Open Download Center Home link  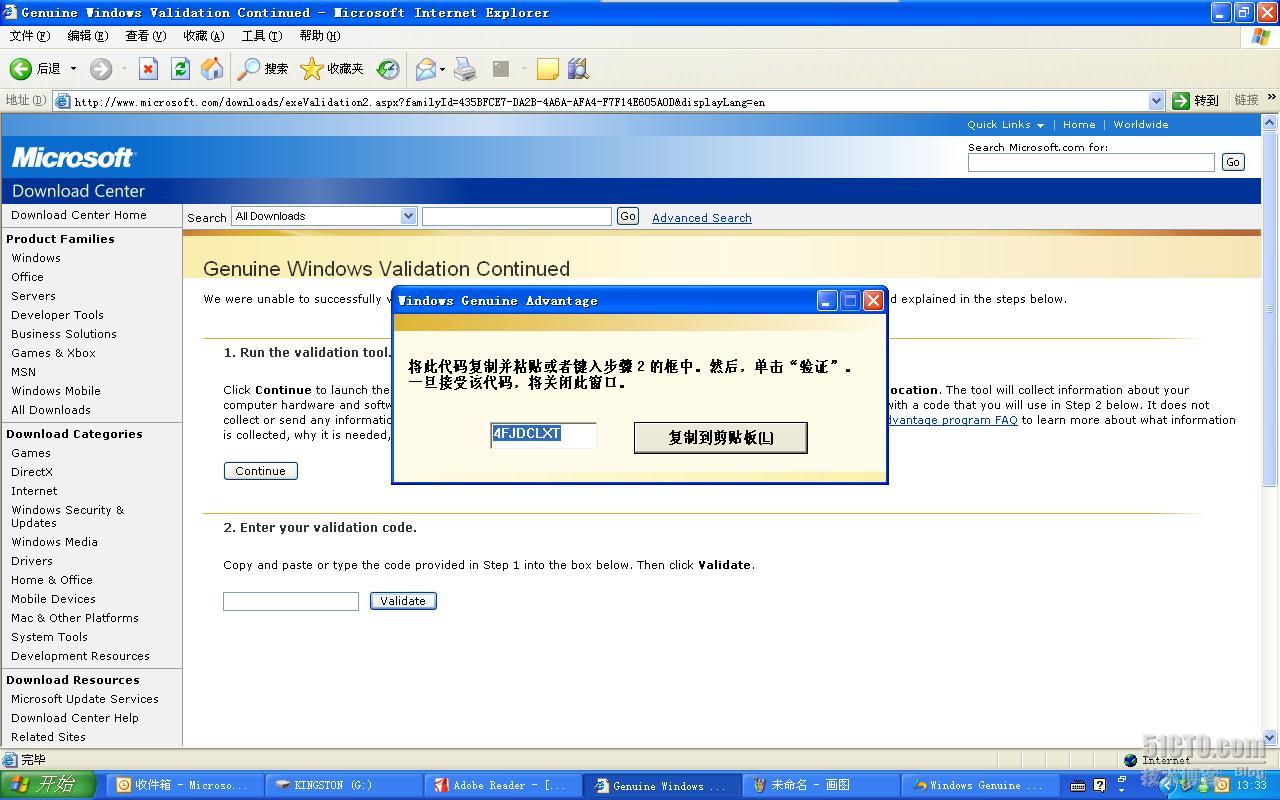click(79, 215)
